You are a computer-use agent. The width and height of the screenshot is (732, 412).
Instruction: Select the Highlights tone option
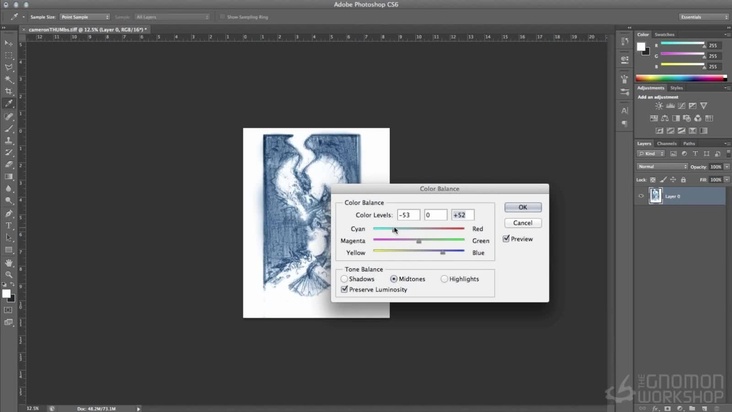pyautogui.click(x=444, y=279)
